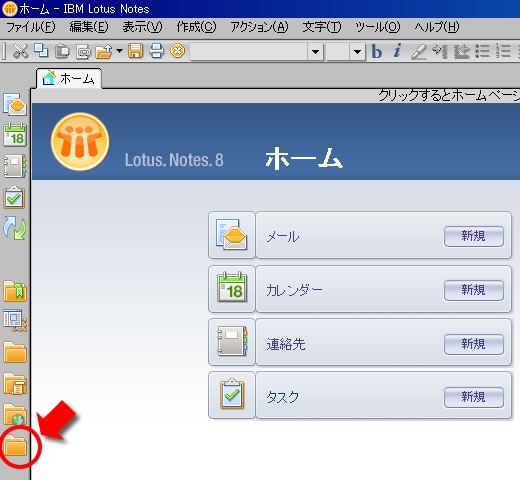
Task: Click 新規 button in the カレンダー row
Action: (x=474, y=290)
